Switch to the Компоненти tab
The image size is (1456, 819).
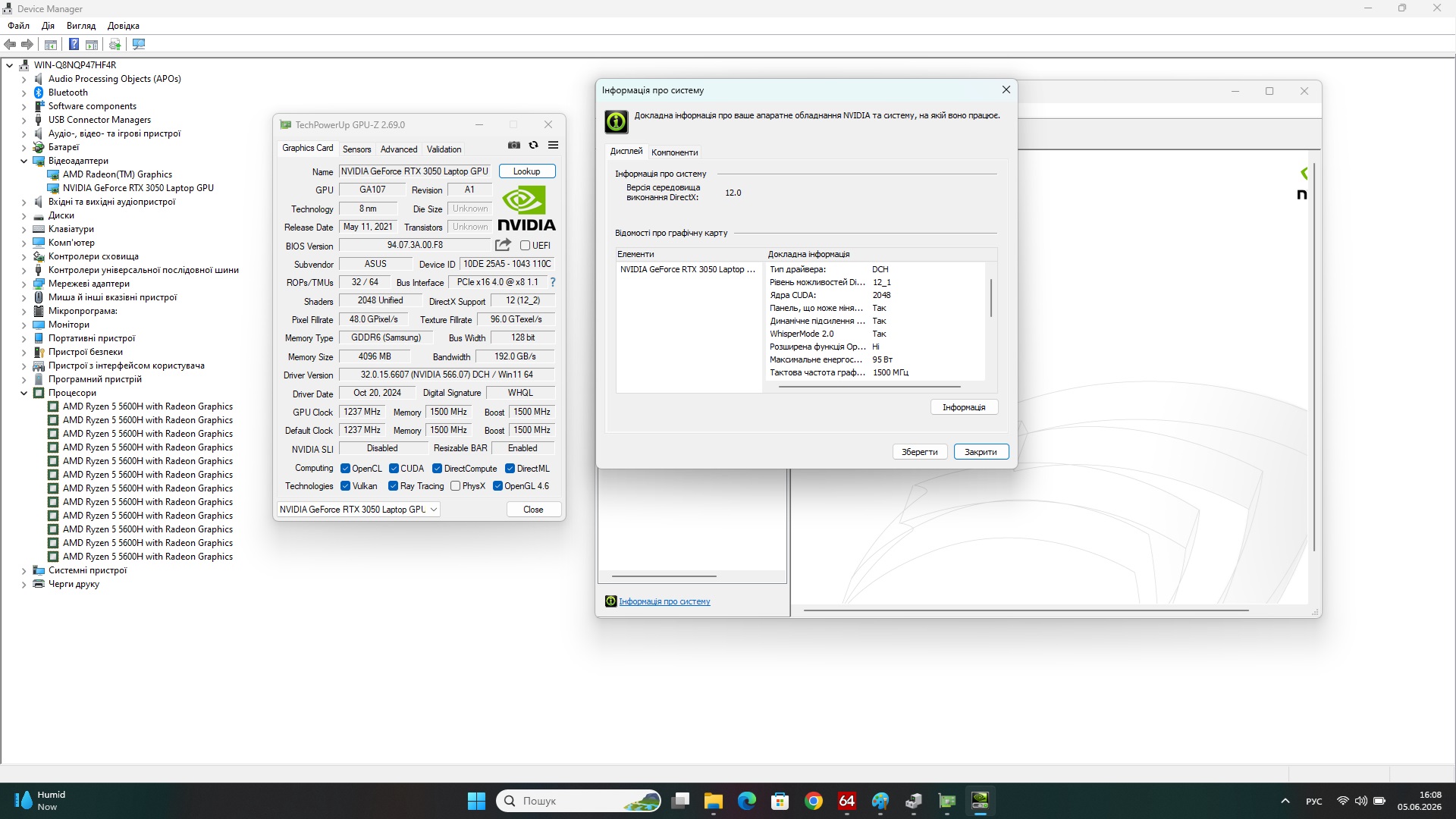point(675,152)
